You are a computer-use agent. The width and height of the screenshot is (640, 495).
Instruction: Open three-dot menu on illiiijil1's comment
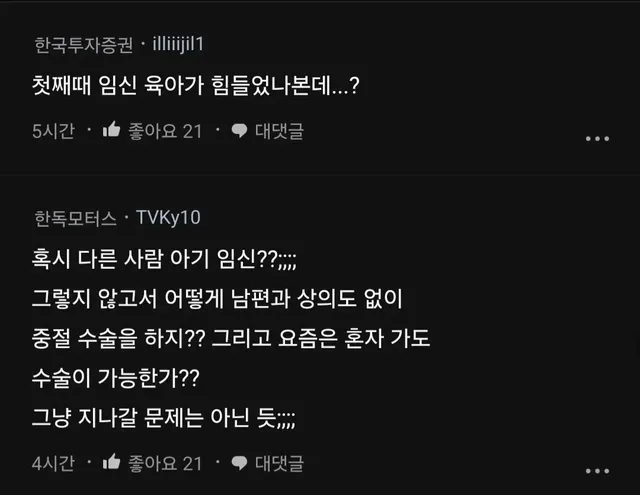(596, 137)
